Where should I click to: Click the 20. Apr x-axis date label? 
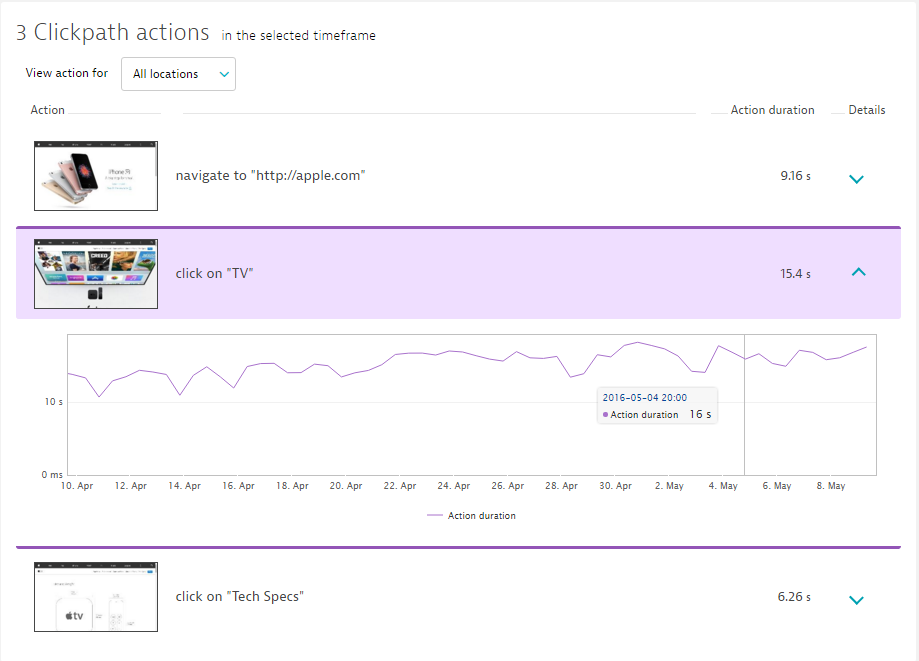346,486
